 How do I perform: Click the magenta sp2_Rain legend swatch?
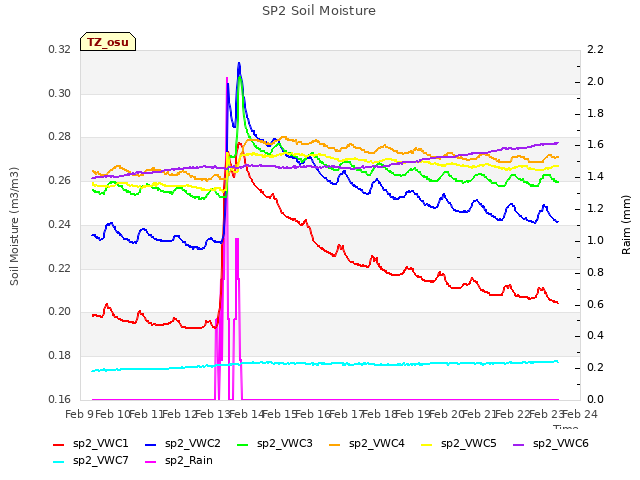pyautogui.click(x=151, y=462)
